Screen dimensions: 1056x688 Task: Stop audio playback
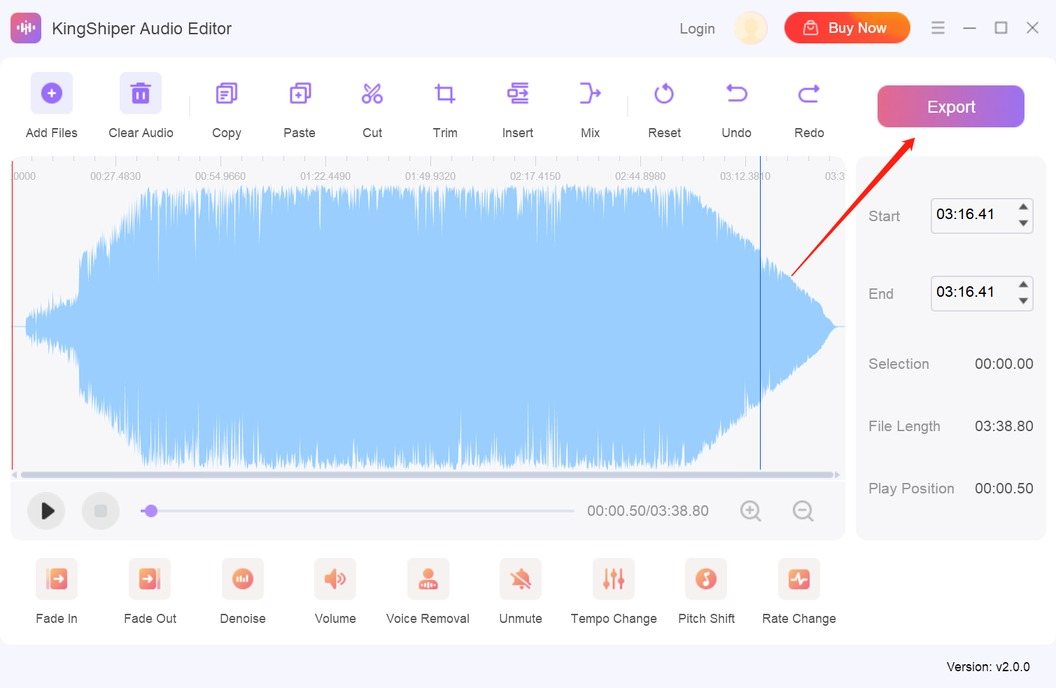pos(100,511)
